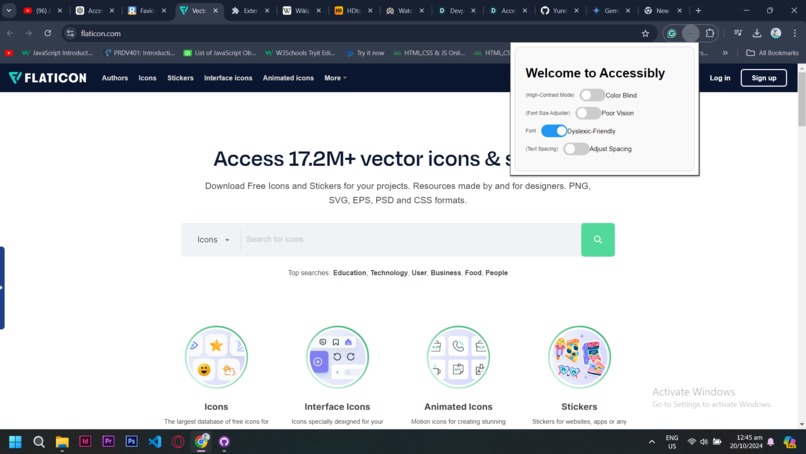This screenshot has width=806, height=454.
Task: Click the Sign up button
Action: (763, 78)
